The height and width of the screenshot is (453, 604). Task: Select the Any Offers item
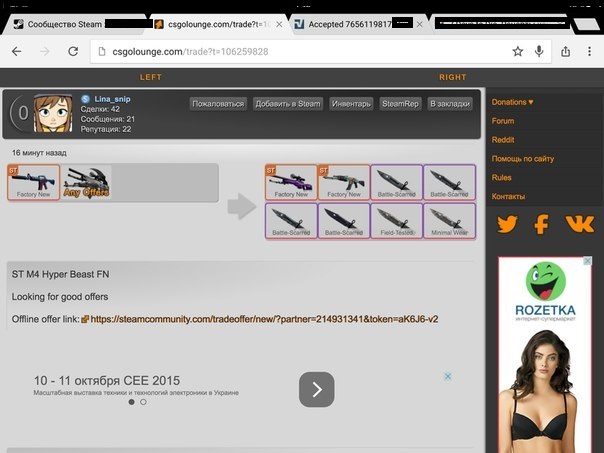86,183
